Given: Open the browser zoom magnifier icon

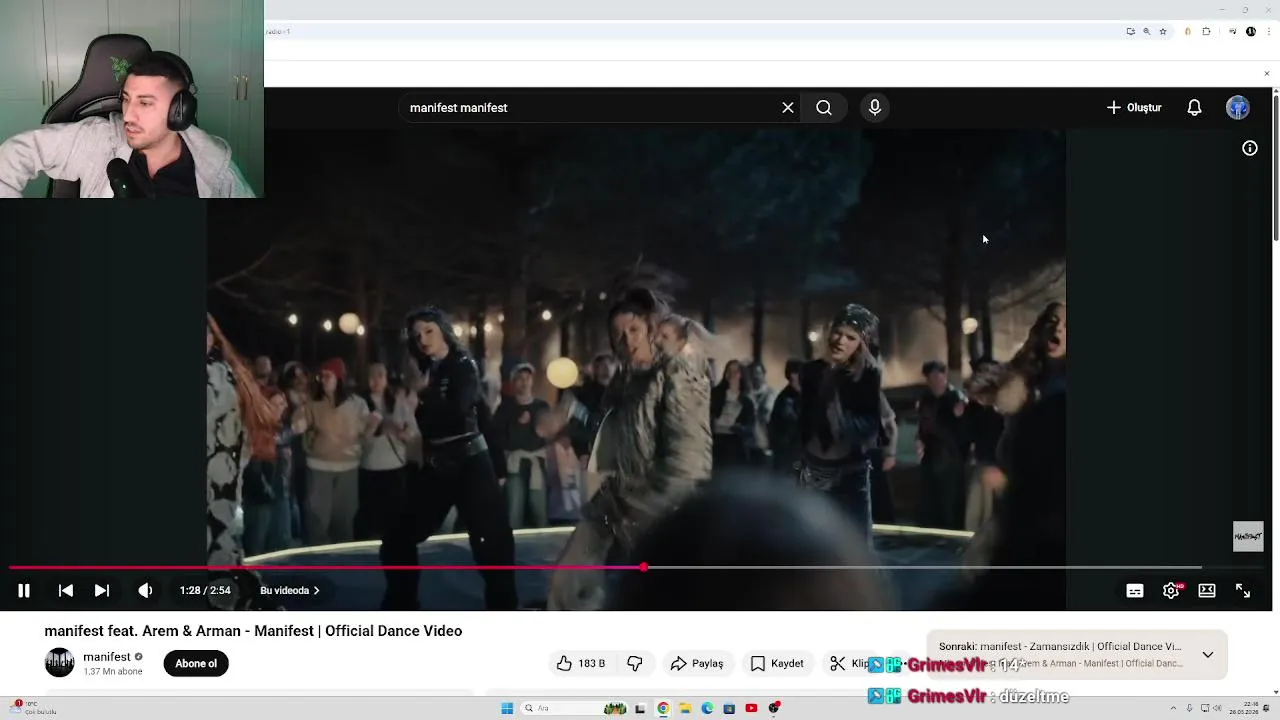Looking at the screenshot, I should pos(1147,31).
